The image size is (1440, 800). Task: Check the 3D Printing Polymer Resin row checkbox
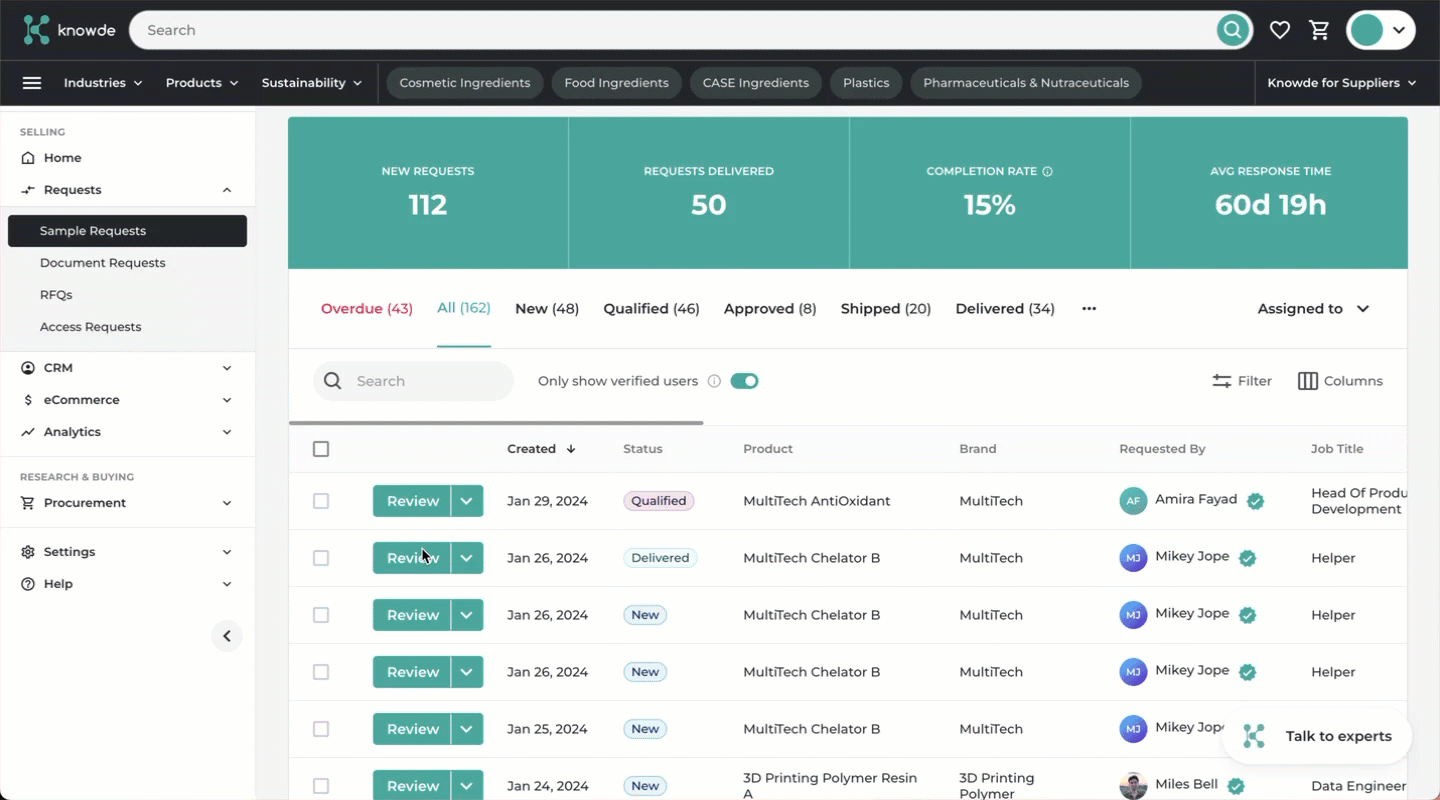[321, 786]
